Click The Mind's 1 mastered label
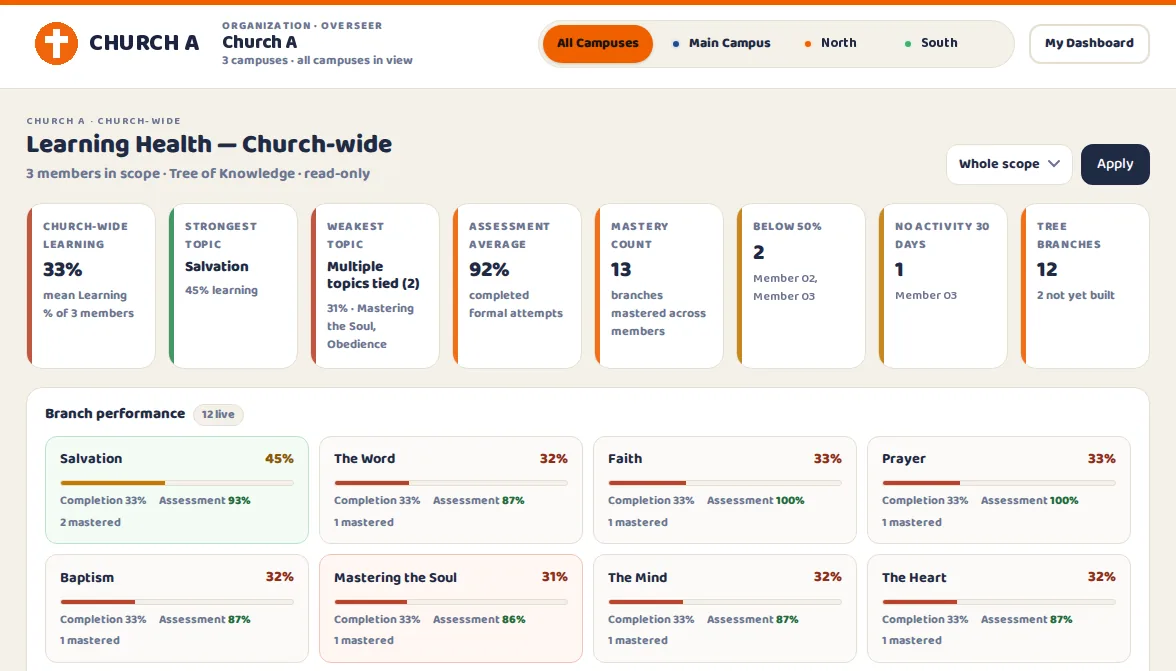Viewport: 1176px width, 671px height. click(638, 640)
